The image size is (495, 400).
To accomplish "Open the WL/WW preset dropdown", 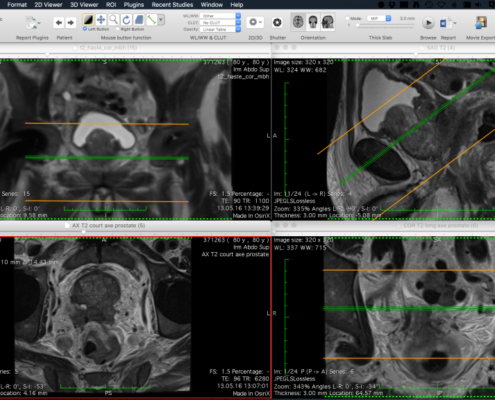I will click(220, 16).
